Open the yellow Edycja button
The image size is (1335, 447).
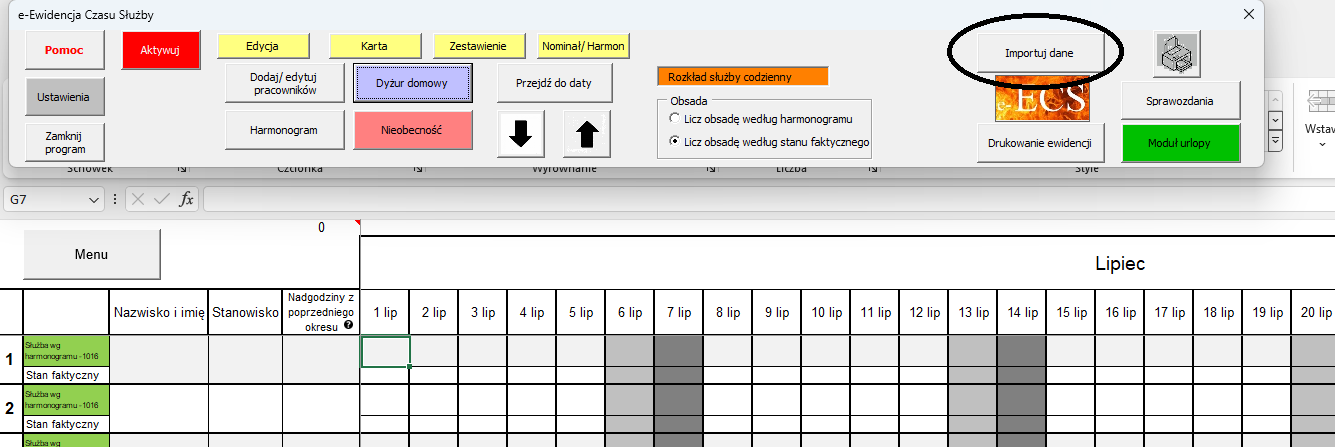264,46
